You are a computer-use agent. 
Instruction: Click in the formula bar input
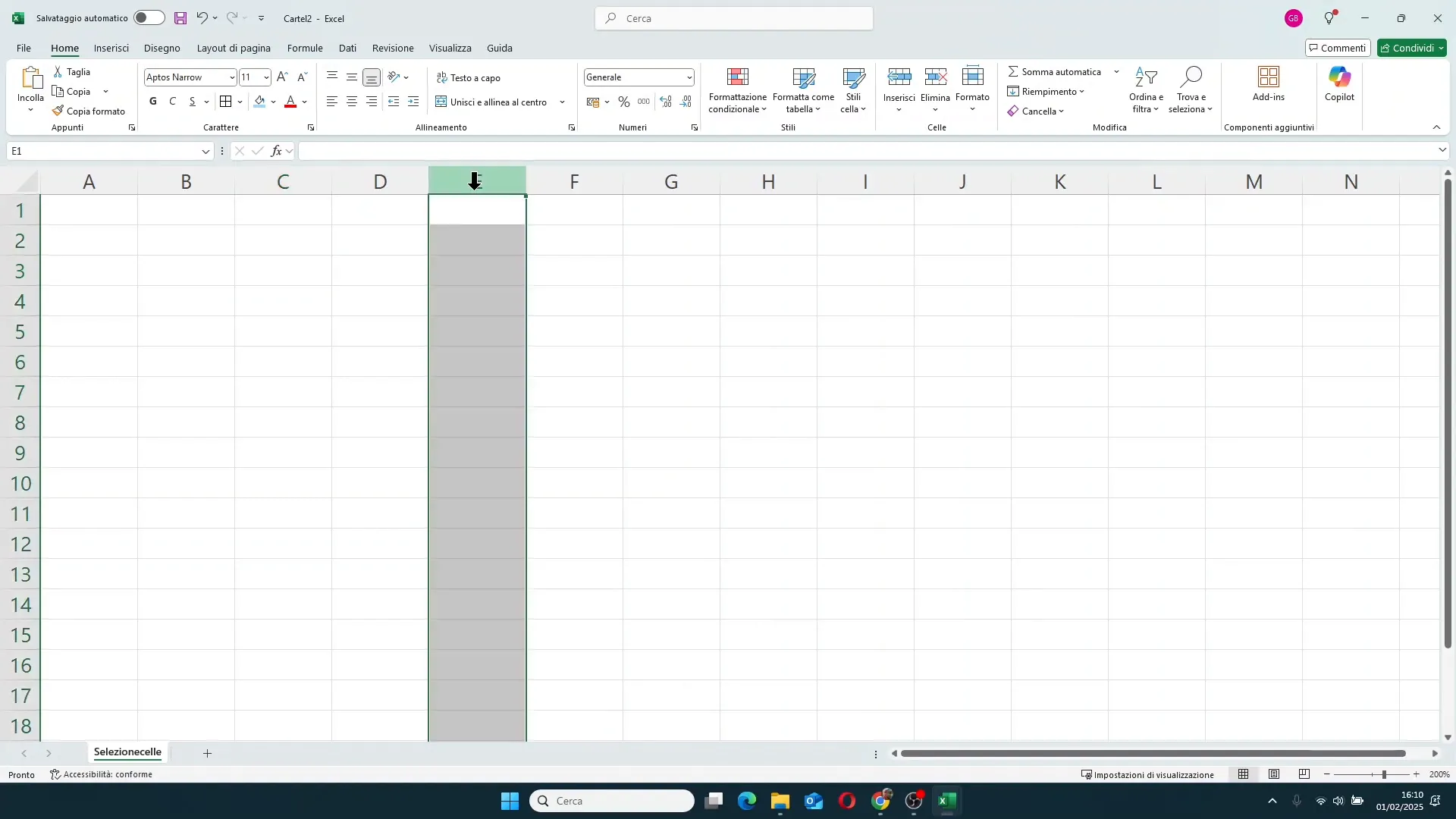867,152
